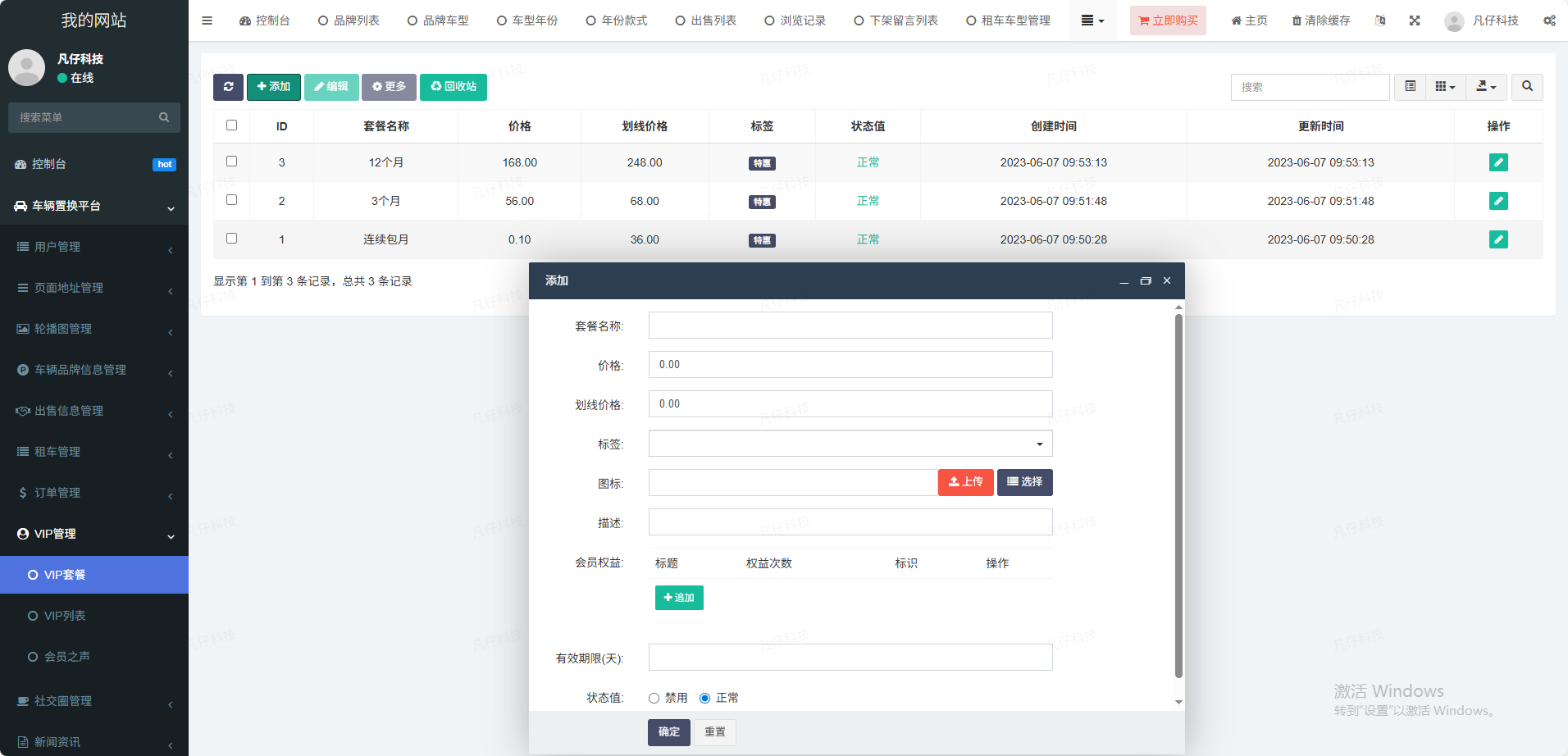1568x756 pixels.
Task: Click the search magnifier button right of table
Action: point(1527,87)
